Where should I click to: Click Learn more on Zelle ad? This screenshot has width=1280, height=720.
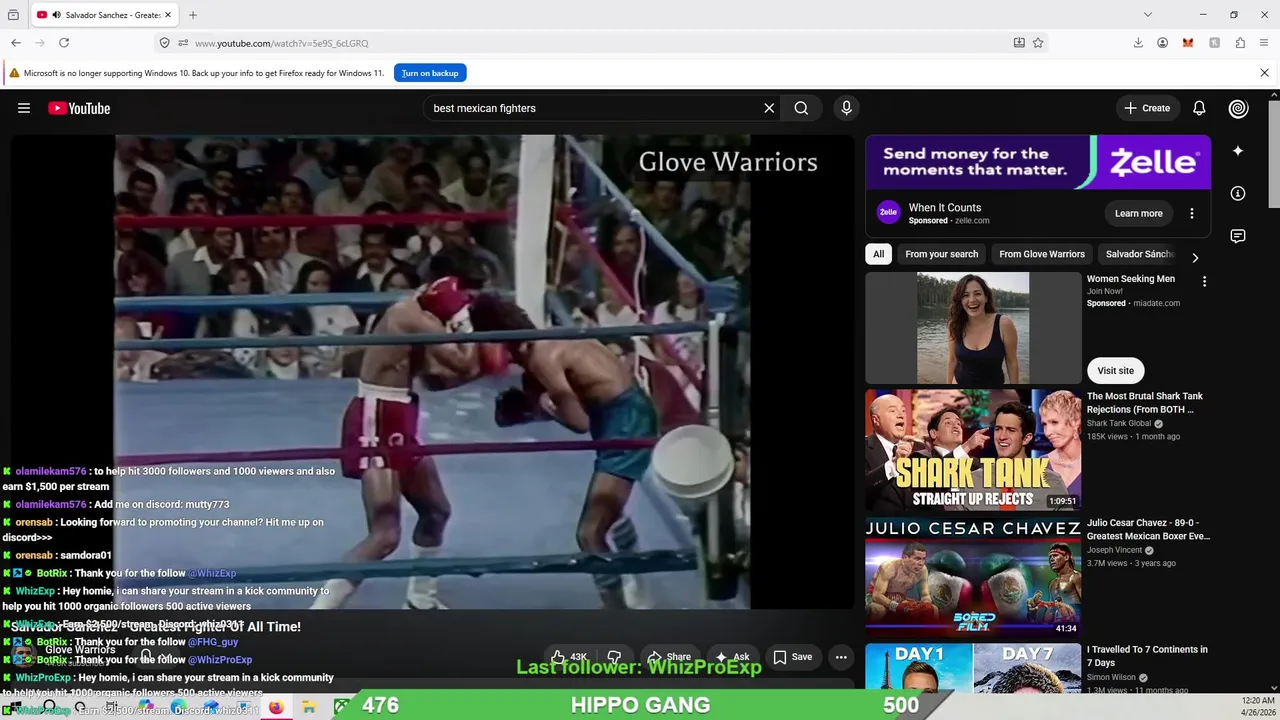click(x=1138, y=213)
